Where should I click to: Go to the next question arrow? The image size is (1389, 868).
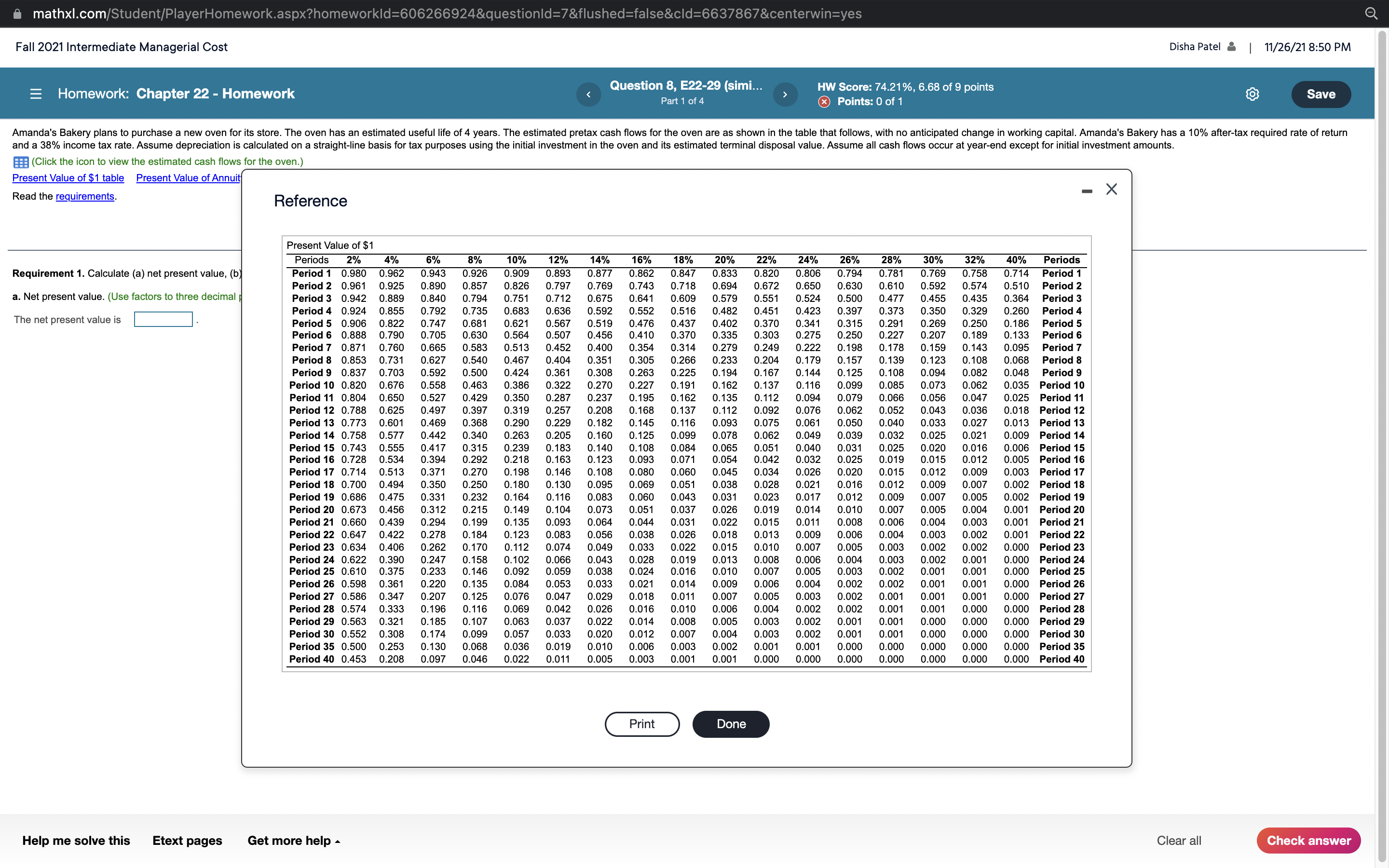(785, 94)
